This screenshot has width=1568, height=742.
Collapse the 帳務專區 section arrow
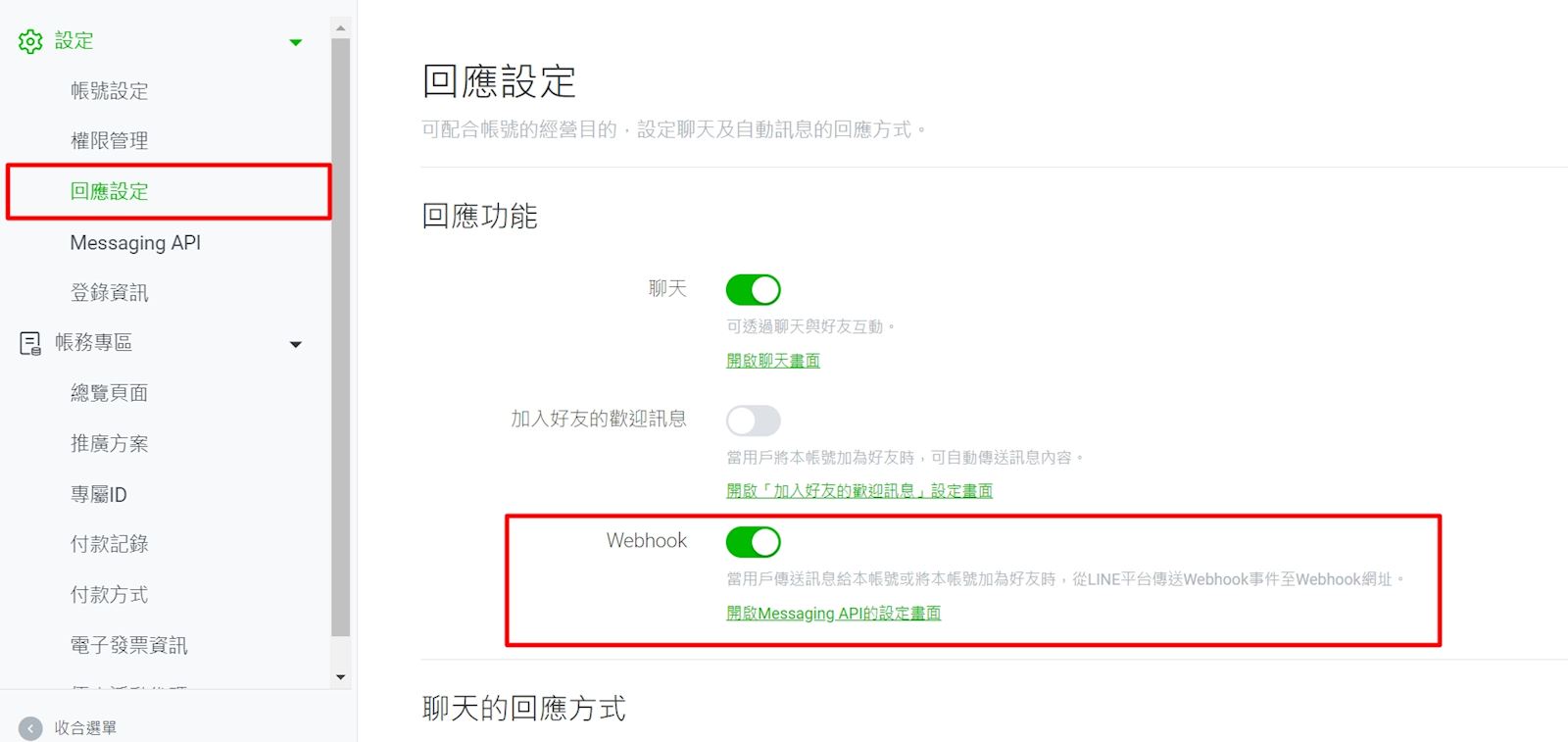point(296,344)
